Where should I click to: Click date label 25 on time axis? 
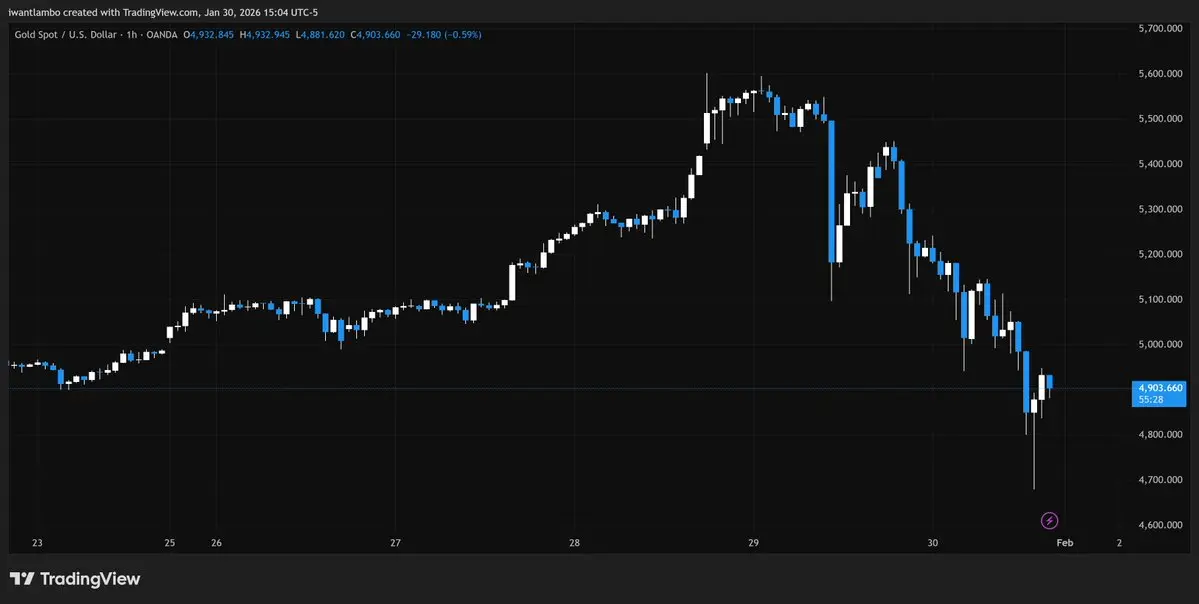[170, 543]
